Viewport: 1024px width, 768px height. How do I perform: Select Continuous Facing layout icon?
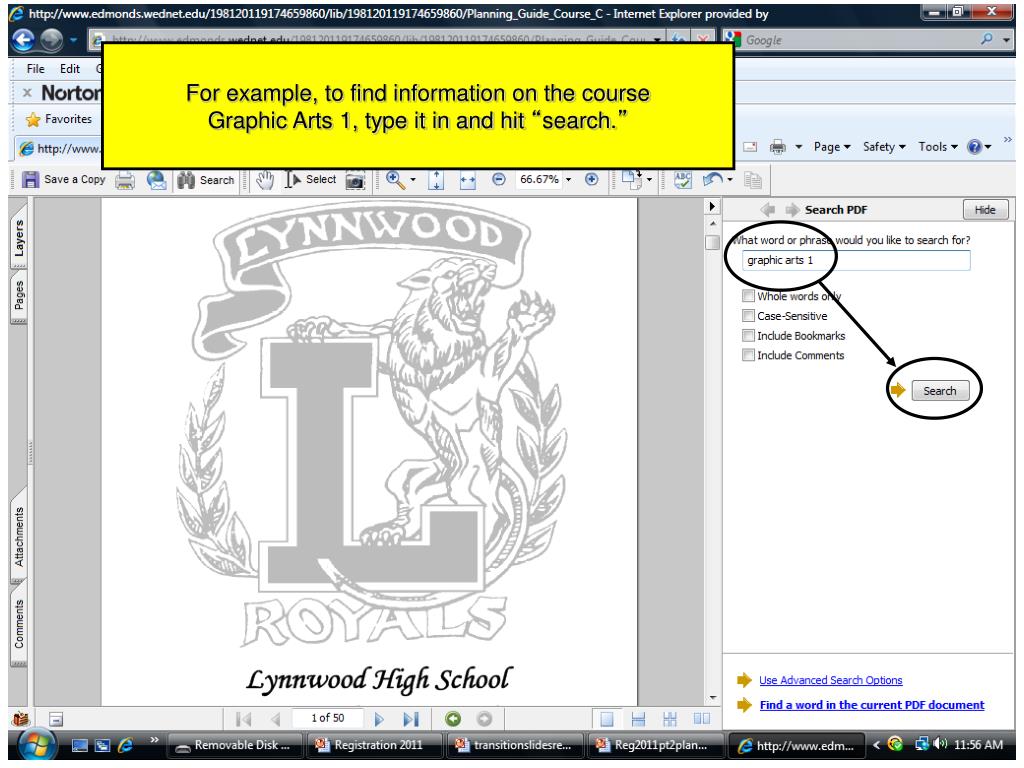(669, 719)
